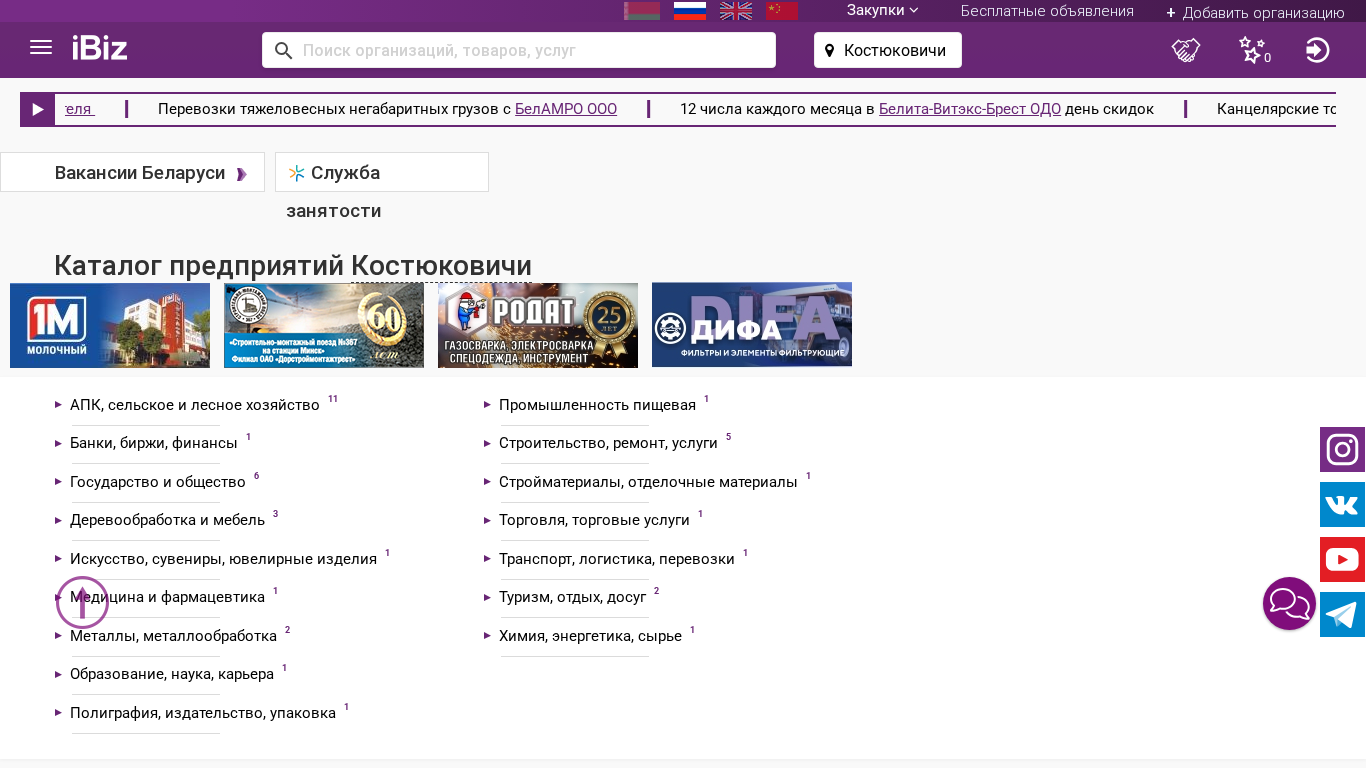
Task: Click the login arrow icon
Action: click(x=1317, y=50)
